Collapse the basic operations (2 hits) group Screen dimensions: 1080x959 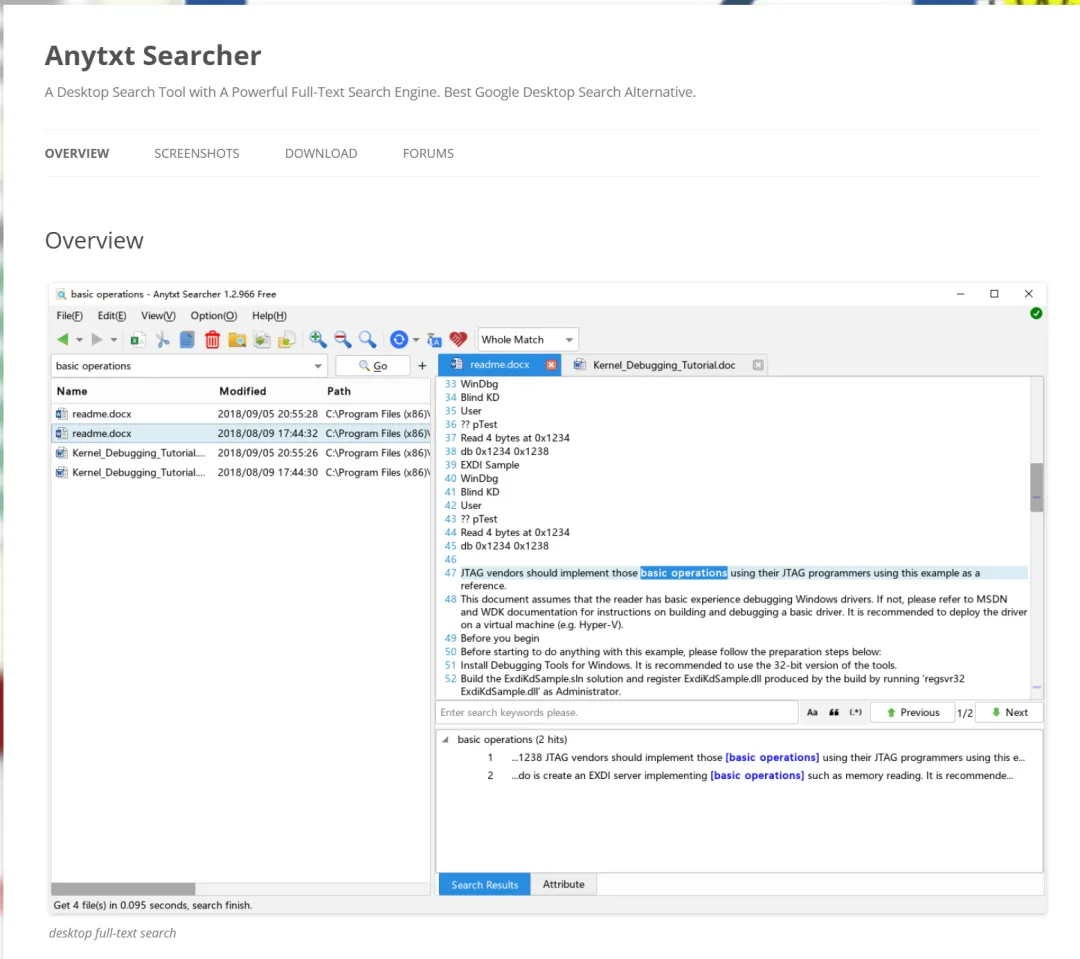pyautogui.click(x=446, y=739)
